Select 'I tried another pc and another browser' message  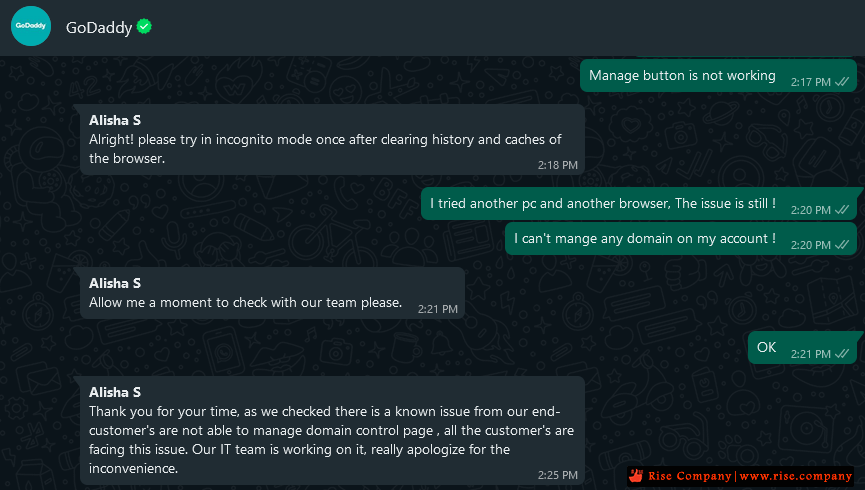639,204
